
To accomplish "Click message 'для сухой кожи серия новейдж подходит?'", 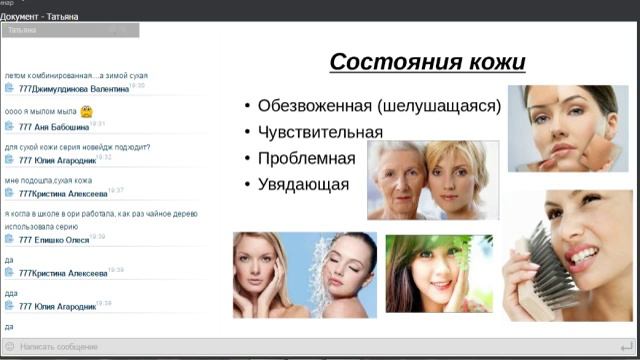I will [x=78, y=147].
